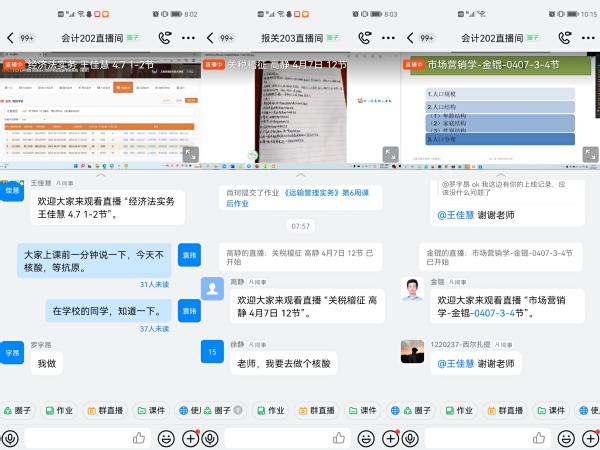The image size is (600, 450).
Task: Switch to the 作业 tab under 罗宇昂's message
Action: point(58,410)
